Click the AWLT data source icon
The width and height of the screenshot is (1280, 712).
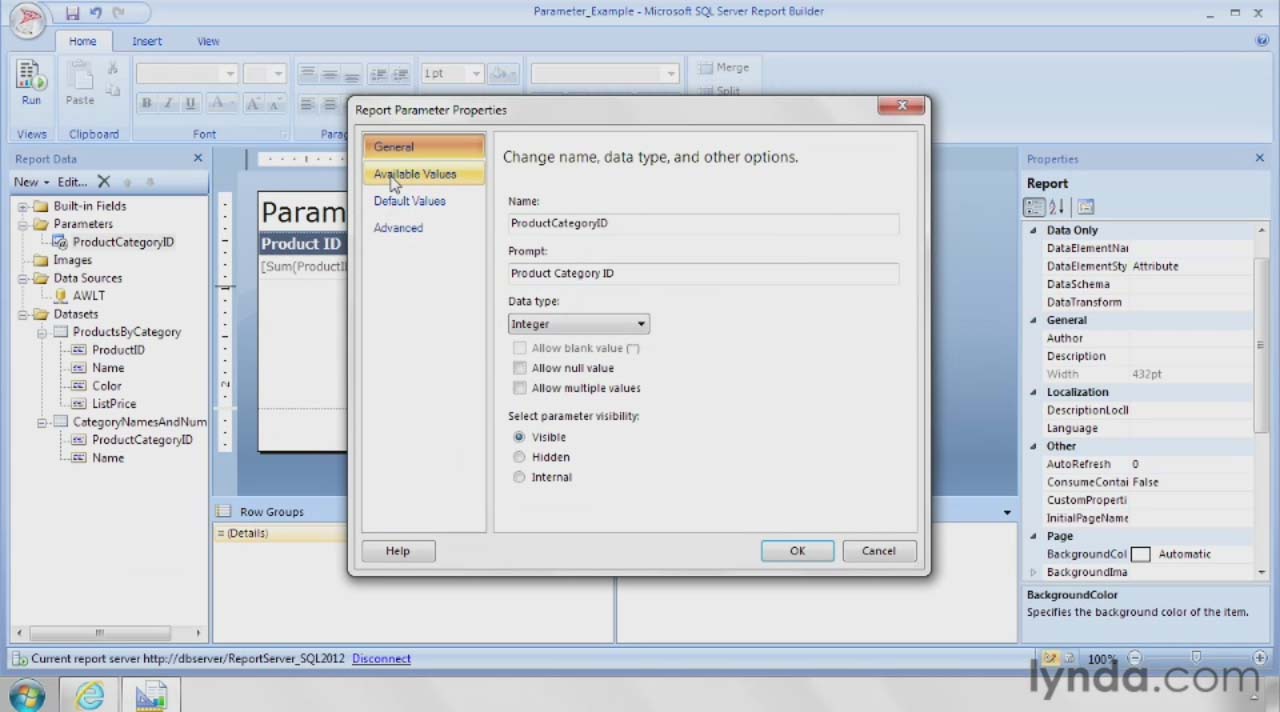60,296
